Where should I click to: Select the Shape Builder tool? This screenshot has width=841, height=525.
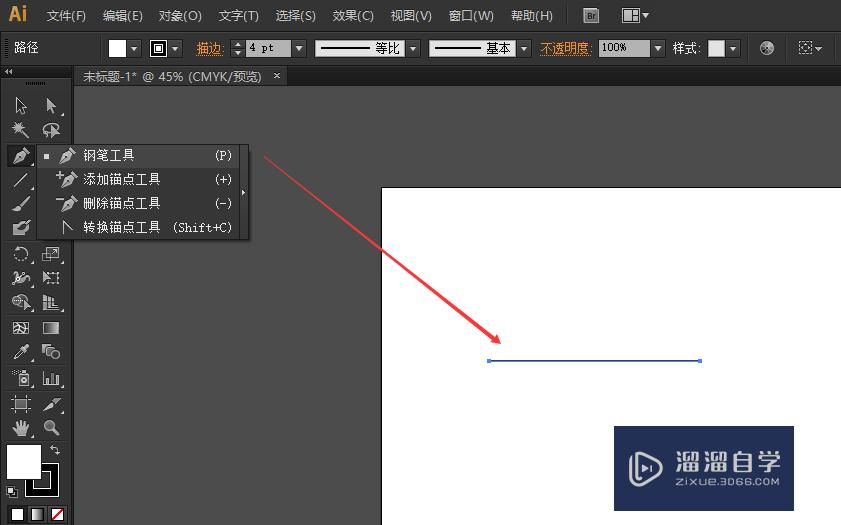(x=21, y=302)
